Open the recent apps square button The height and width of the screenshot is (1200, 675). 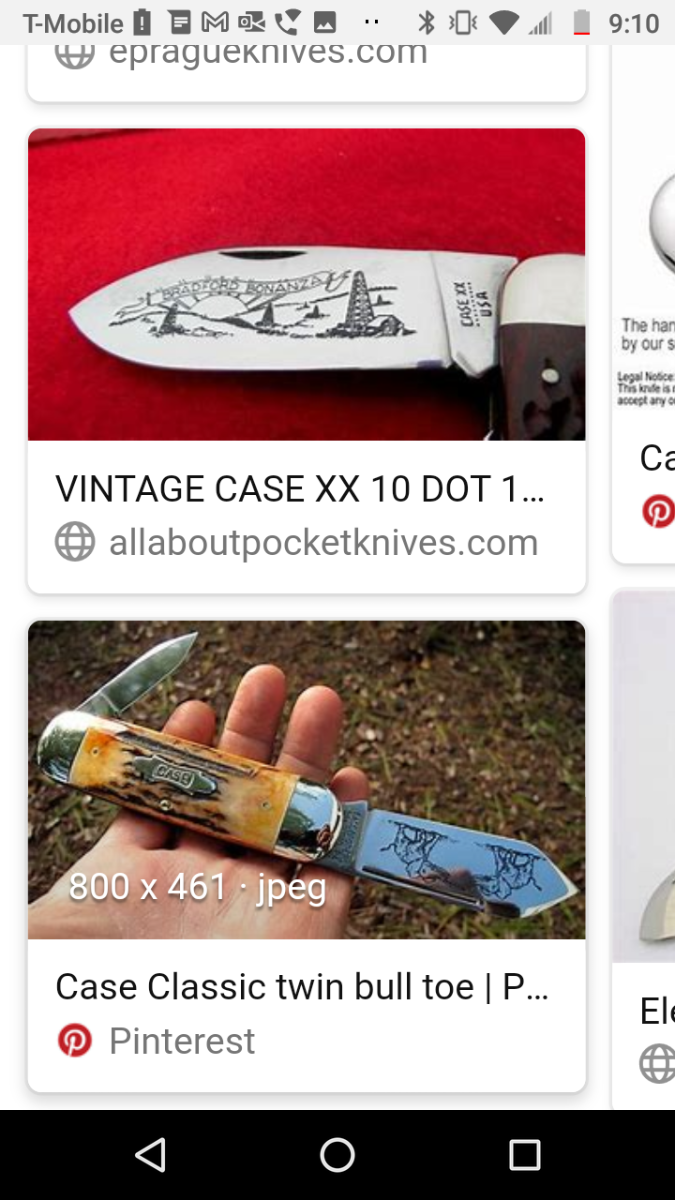coord(524,1155)
